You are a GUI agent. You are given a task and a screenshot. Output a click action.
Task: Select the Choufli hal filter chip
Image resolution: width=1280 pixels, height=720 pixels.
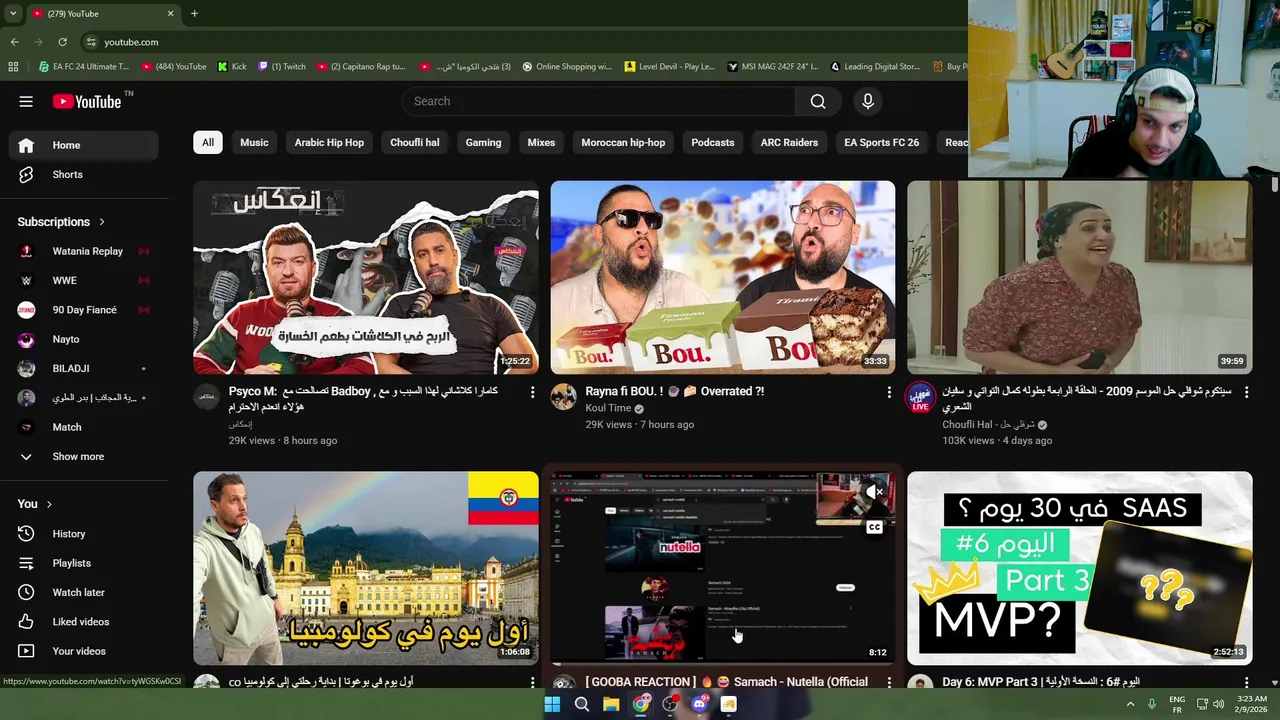415,142
